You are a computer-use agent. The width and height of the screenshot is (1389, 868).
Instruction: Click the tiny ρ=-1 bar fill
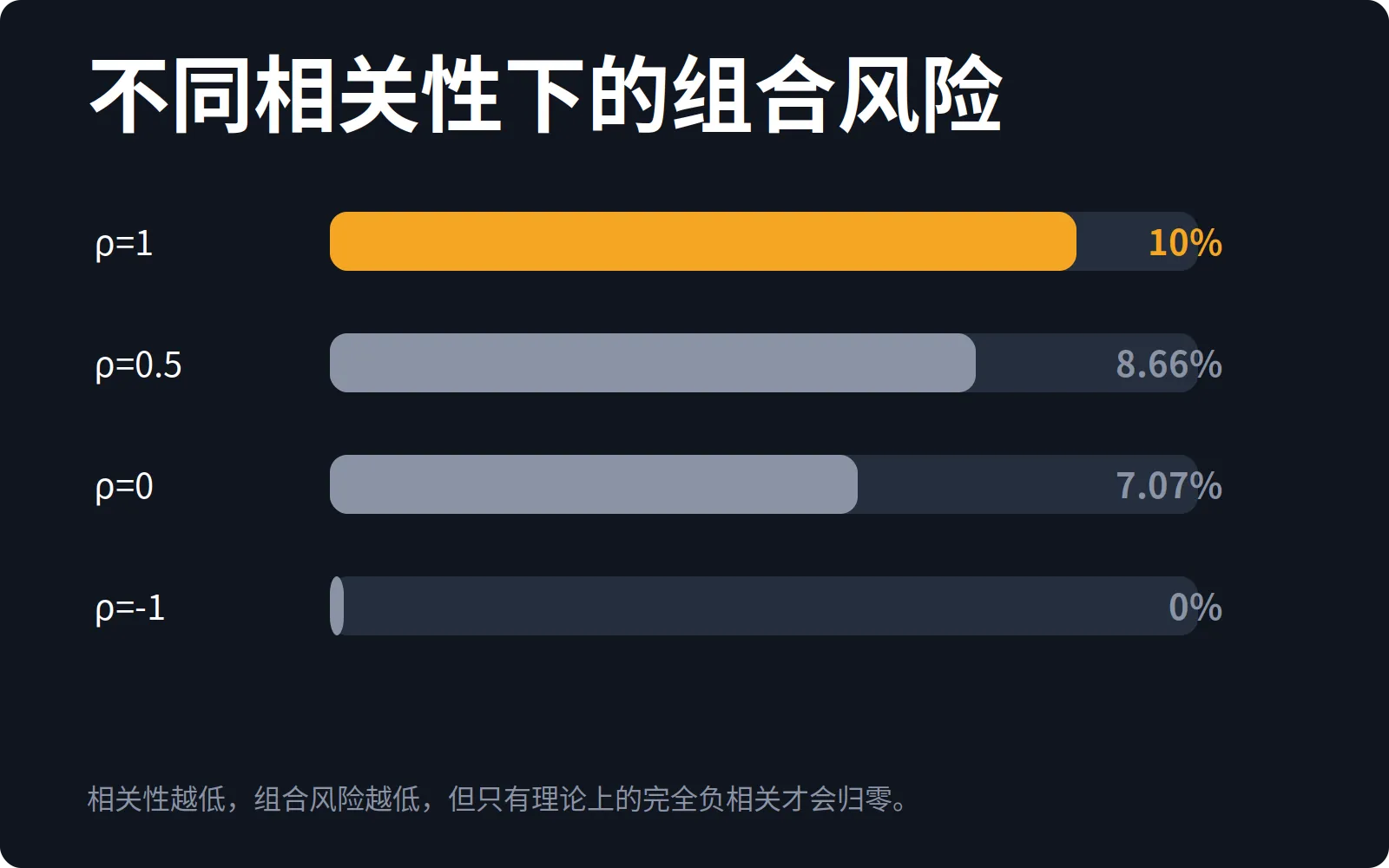337,606
